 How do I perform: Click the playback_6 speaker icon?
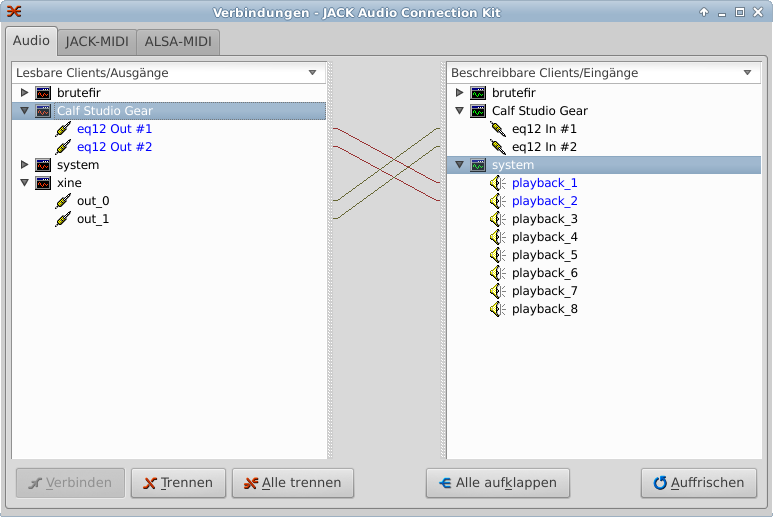tap(497, 273)
